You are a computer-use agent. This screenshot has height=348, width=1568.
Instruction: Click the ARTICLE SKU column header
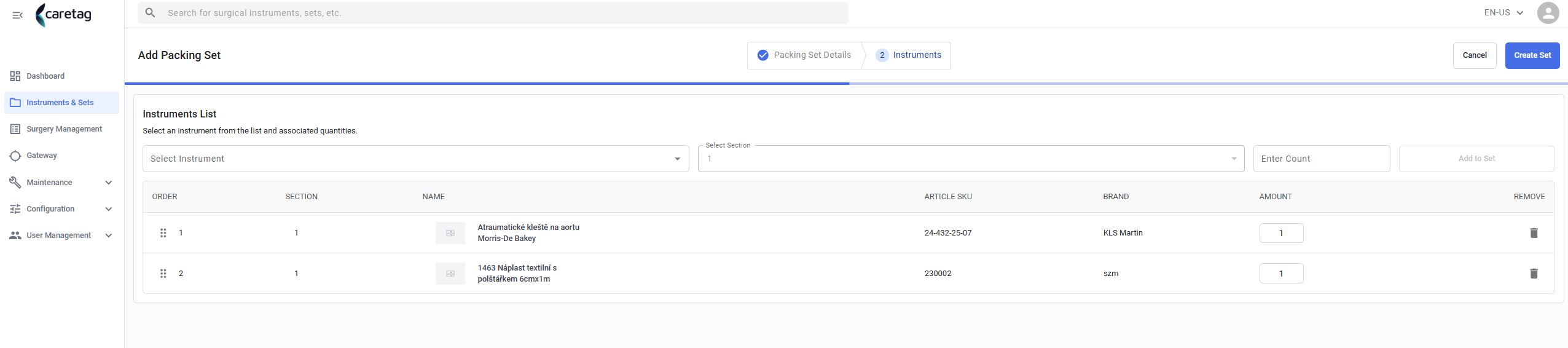coord(948,197)
